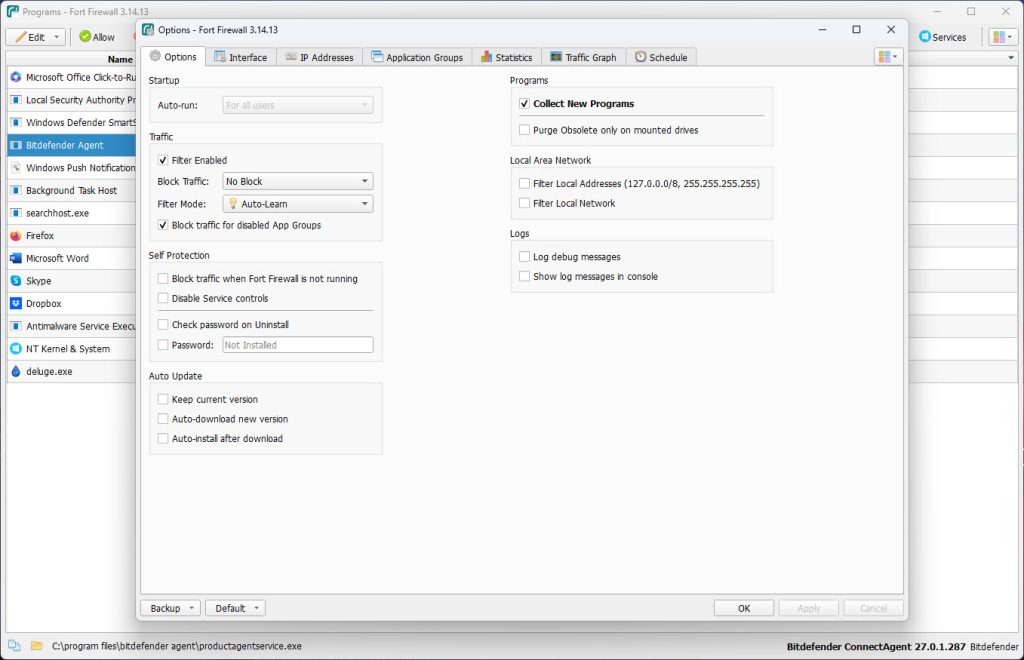
Task: Click the Antimalware Service Executable row icon
Action: [x=16, y=326]
